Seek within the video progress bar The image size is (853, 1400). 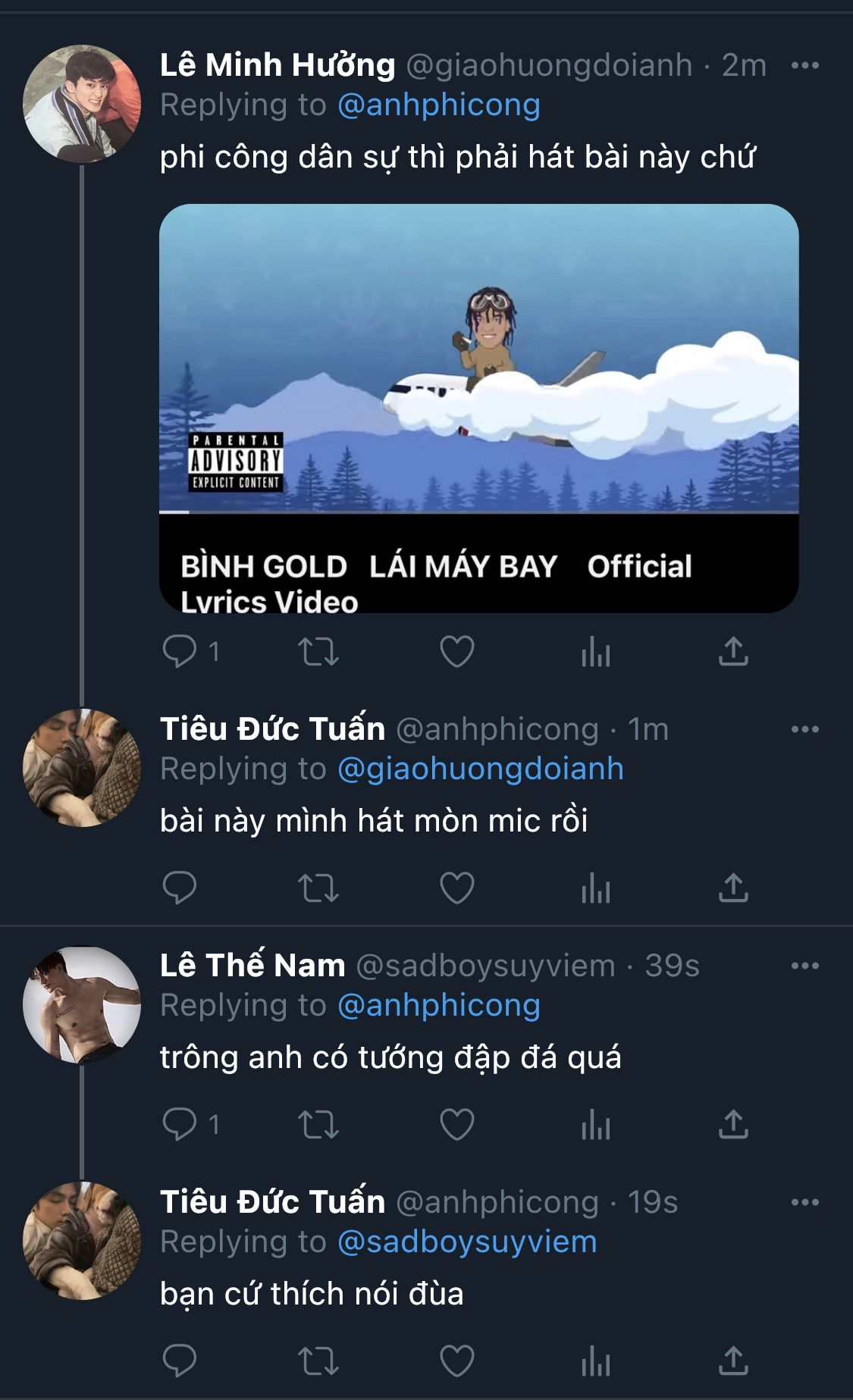click(x=478, y=513)
